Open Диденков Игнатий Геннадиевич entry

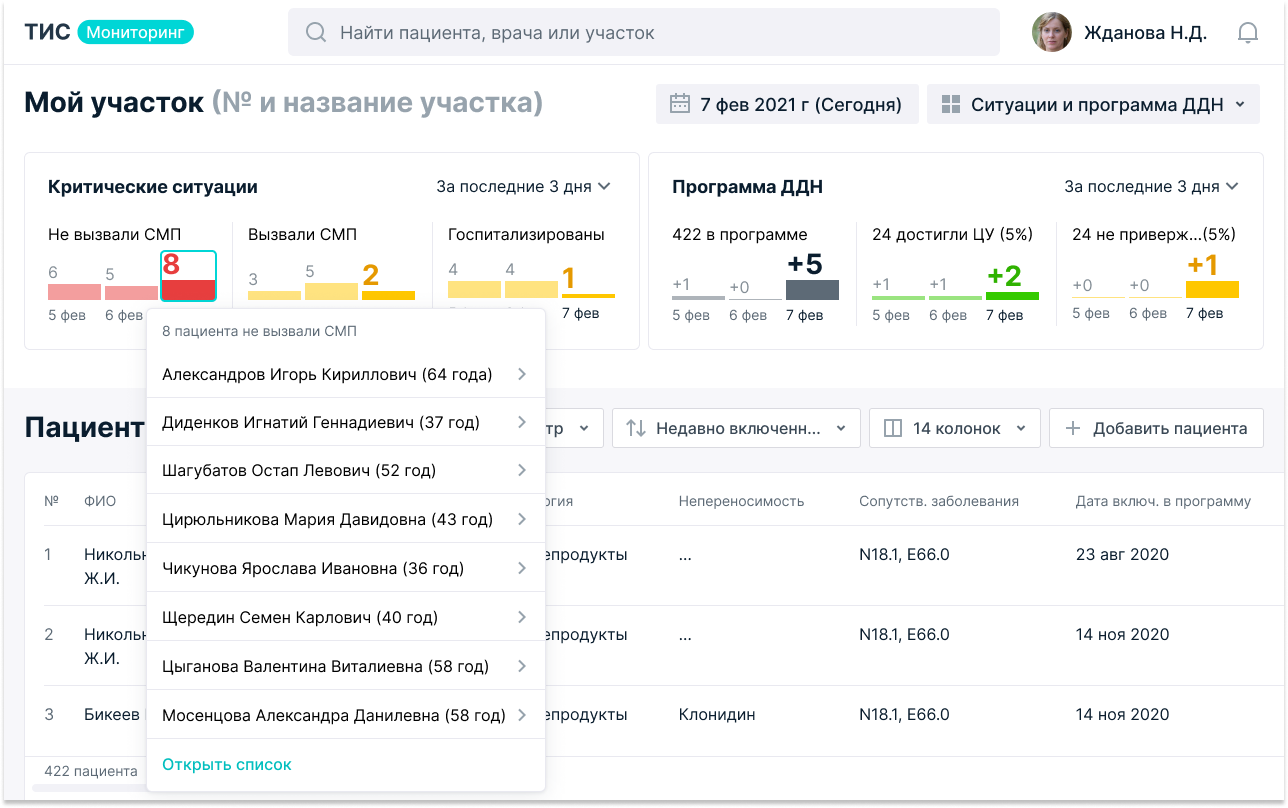(x=346, y=423)
